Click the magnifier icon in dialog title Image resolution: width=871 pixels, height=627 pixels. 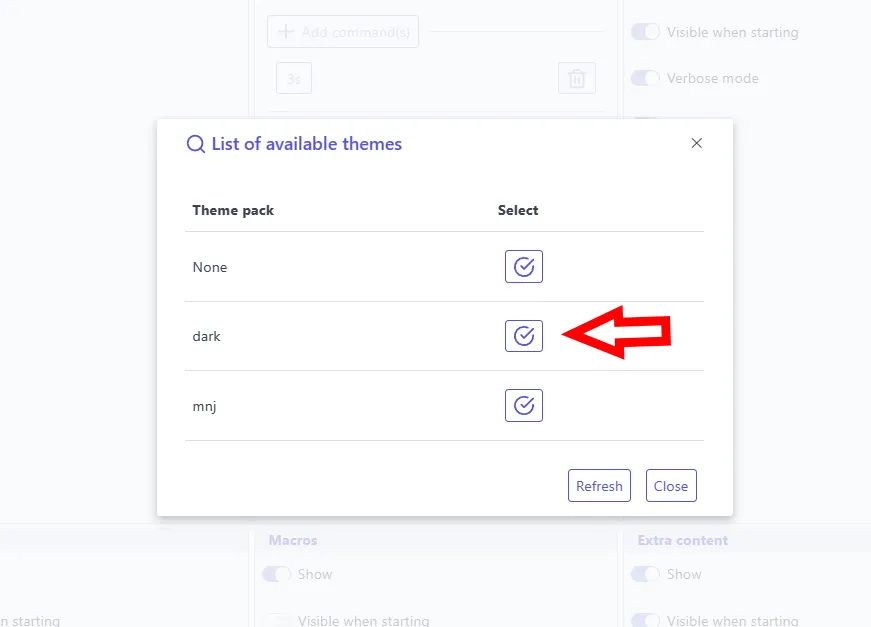coord(196,144)
